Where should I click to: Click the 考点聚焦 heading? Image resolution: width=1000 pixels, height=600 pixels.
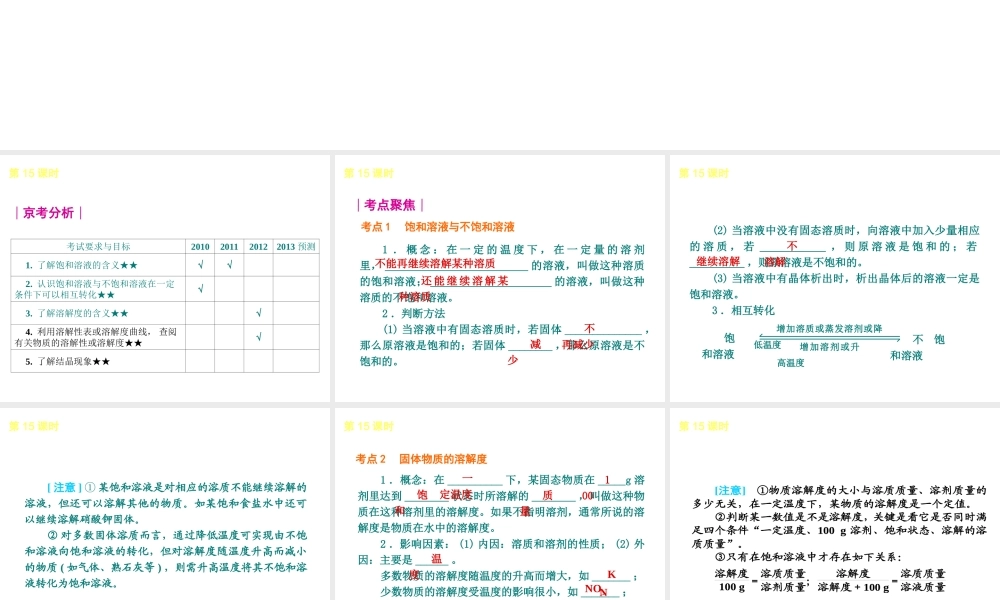(x=390, y=205)
